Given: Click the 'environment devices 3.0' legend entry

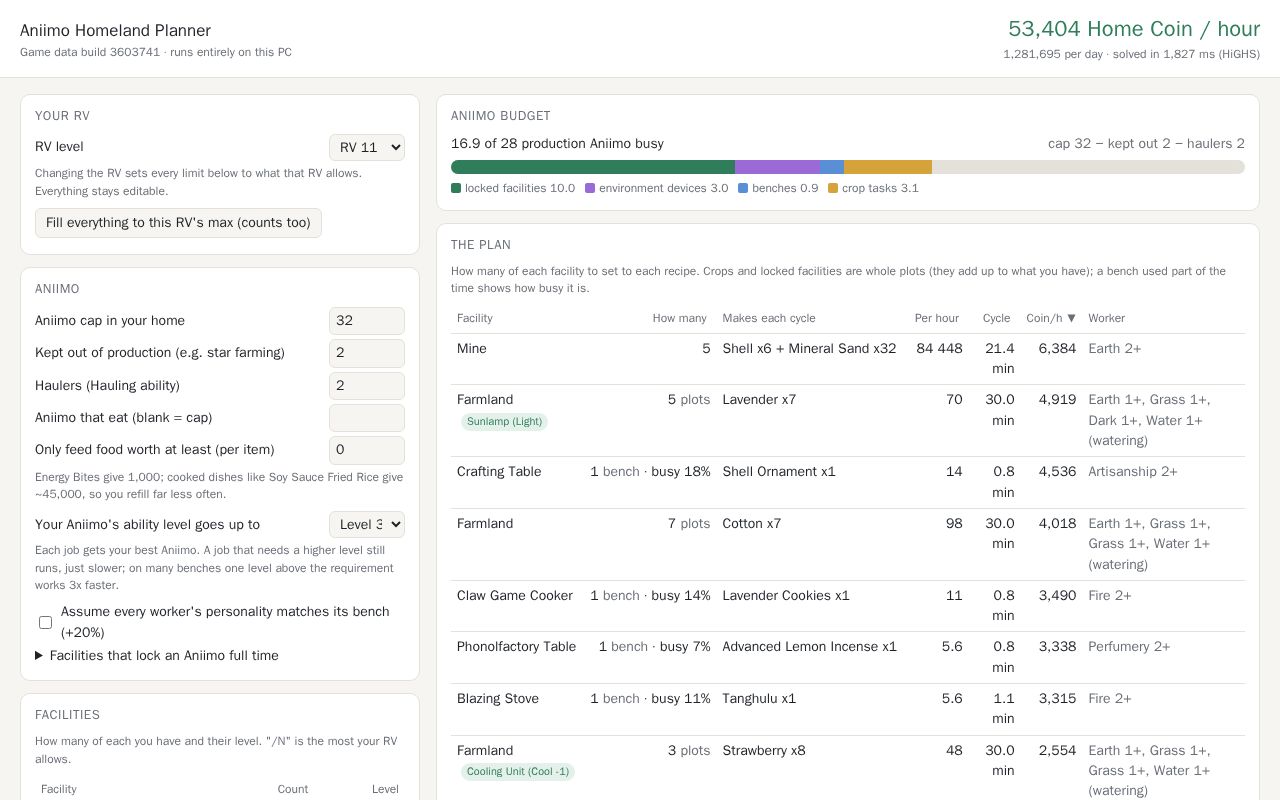Looking at the screenshot, I should click(657, 188).
